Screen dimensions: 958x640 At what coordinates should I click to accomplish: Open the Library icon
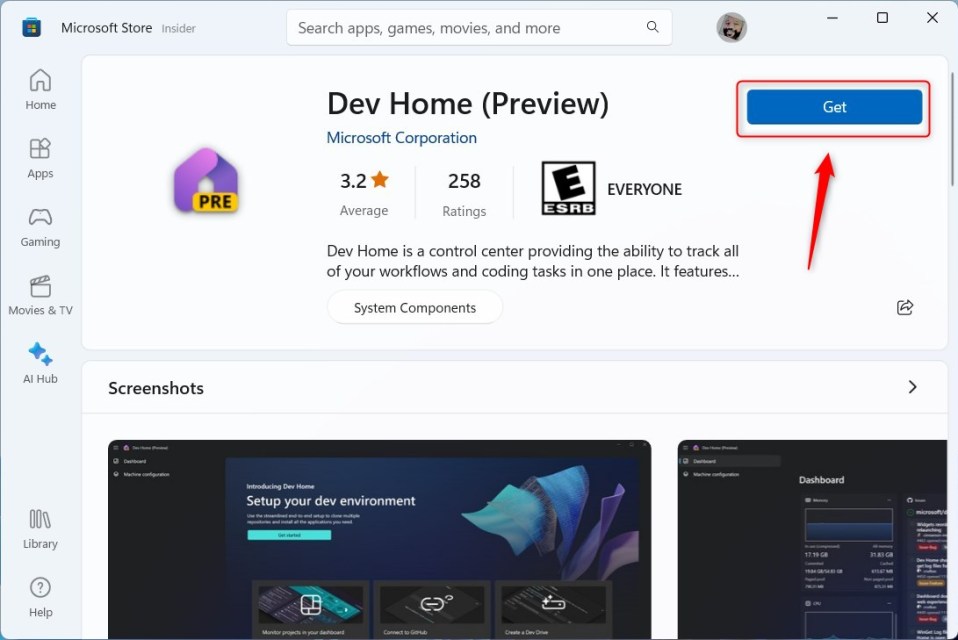point(40,519)
